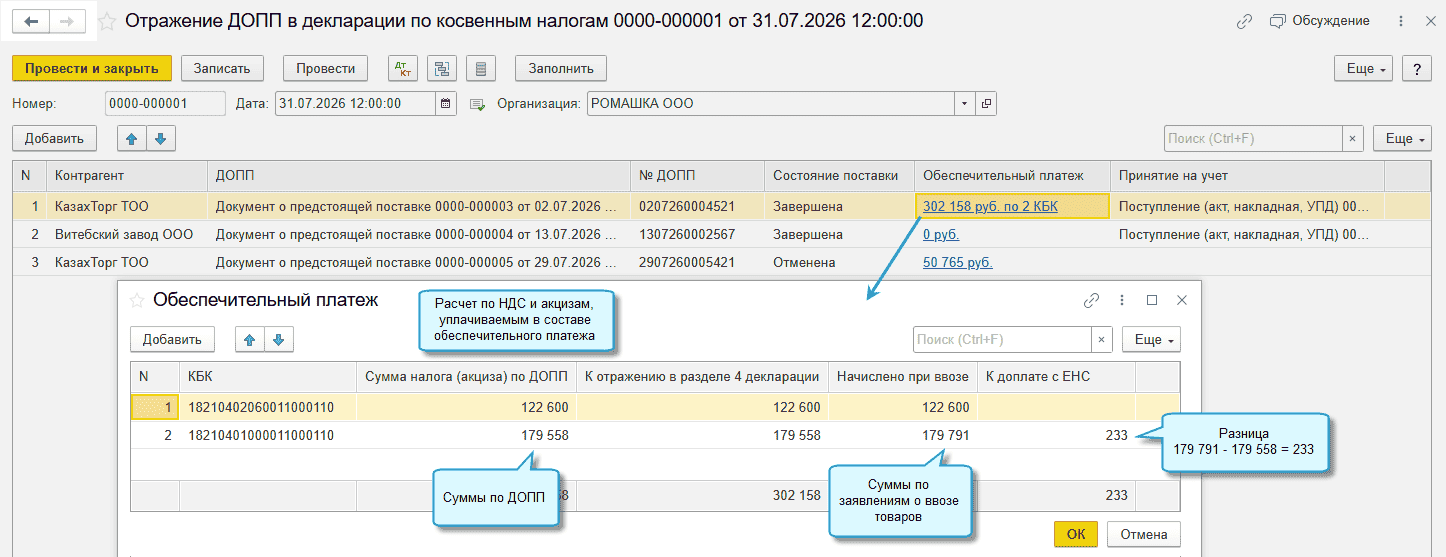Image resolution: width=1446 pixels, height=557 pixels.
Task: Select КБК 18210402060011000110 row
Action: [655, 407]
